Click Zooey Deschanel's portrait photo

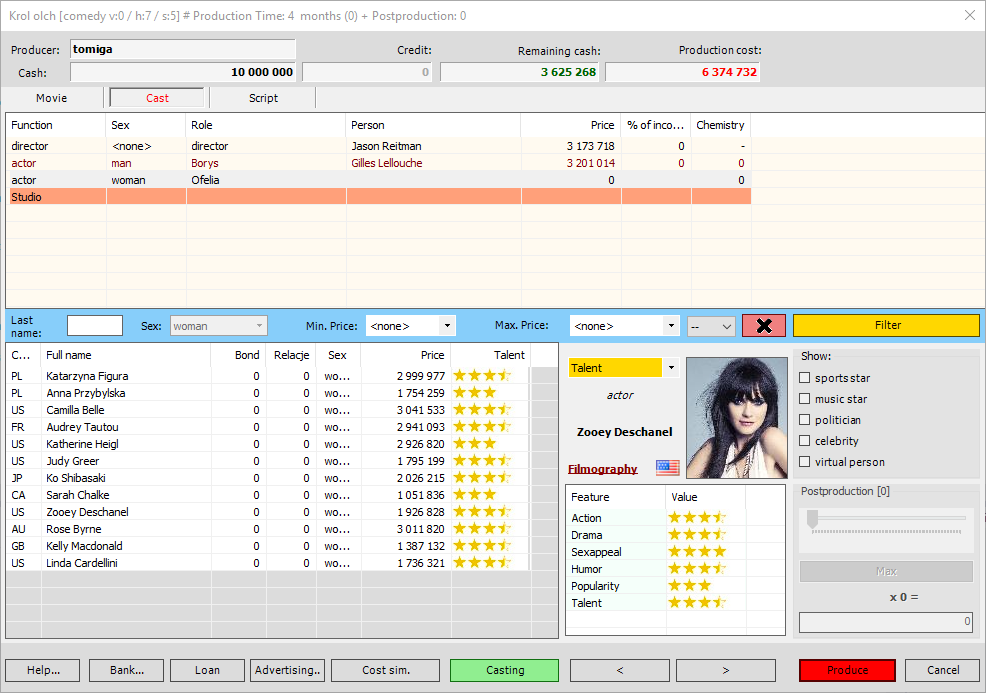coord(737,418)
